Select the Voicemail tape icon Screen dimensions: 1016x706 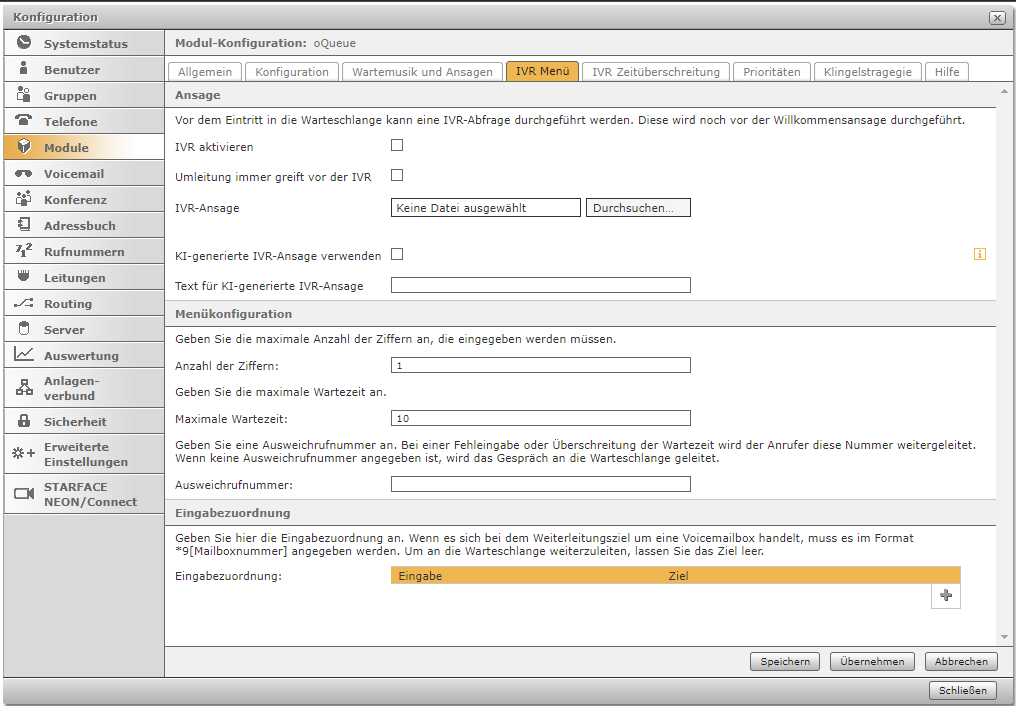[x=24, y=173]
